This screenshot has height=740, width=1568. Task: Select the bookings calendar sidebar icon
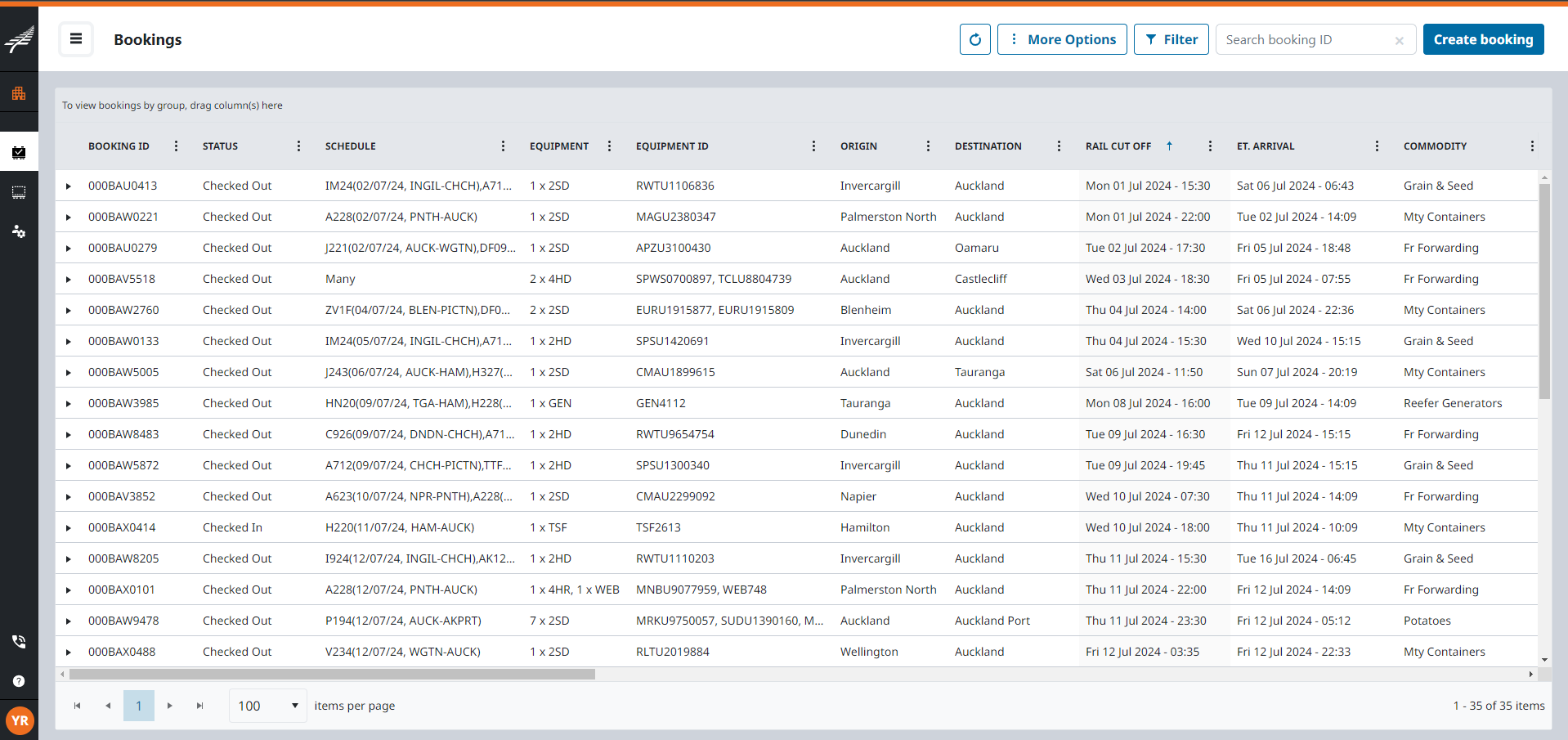(x=19, y=152)
